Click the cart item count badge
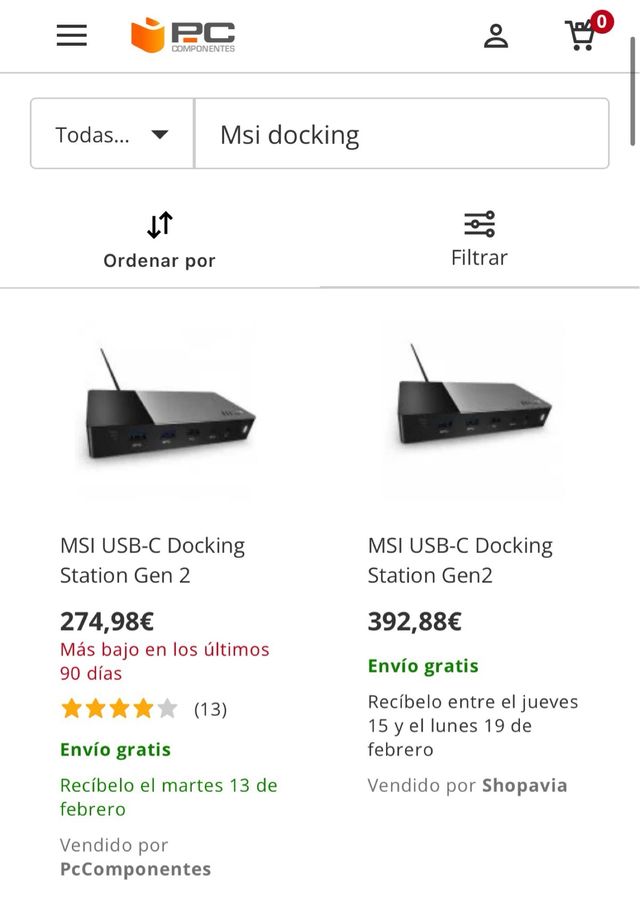 point(602,22)
